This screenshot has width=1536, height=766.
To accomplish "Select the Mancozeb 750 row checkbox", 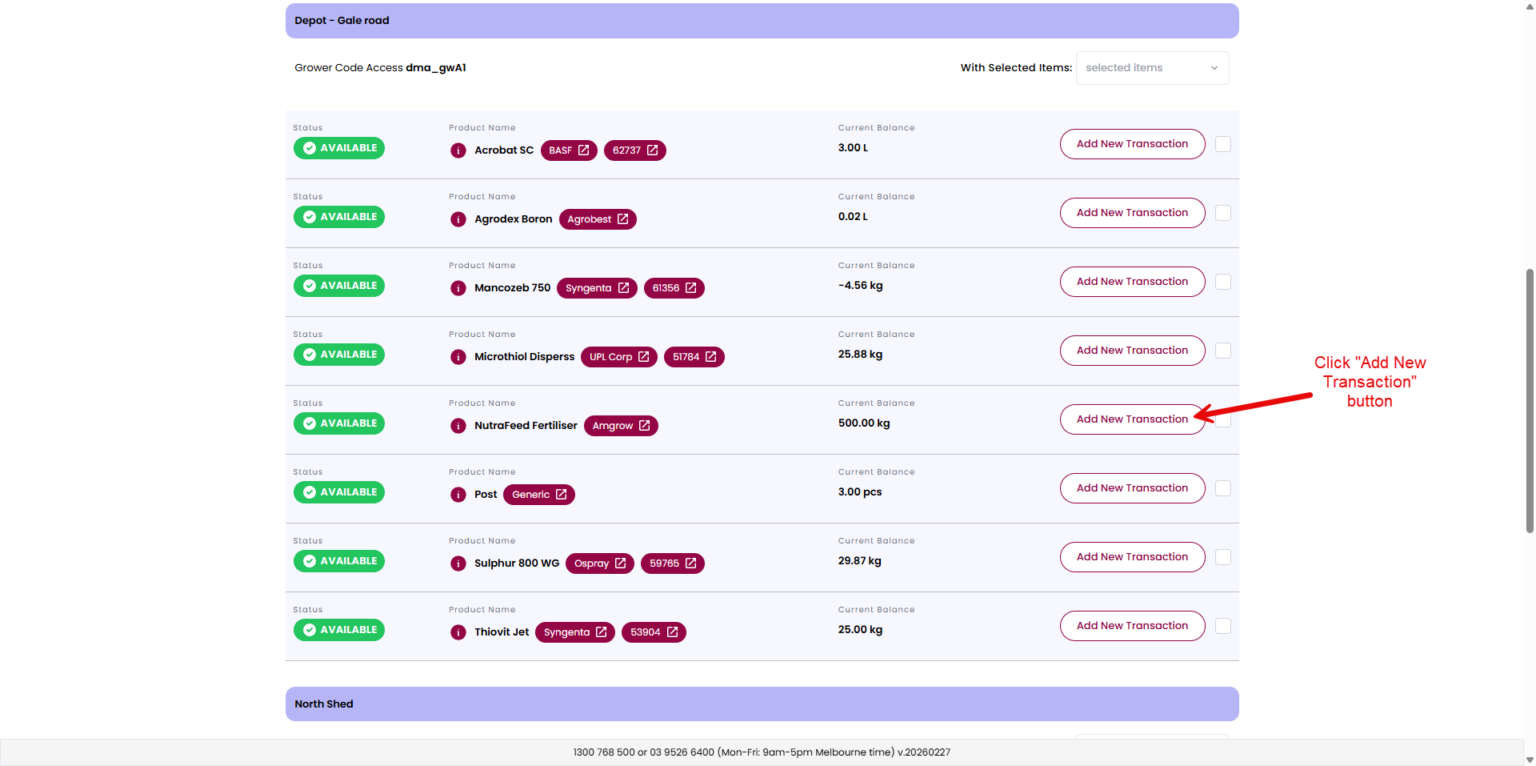I will (1222, 282).
